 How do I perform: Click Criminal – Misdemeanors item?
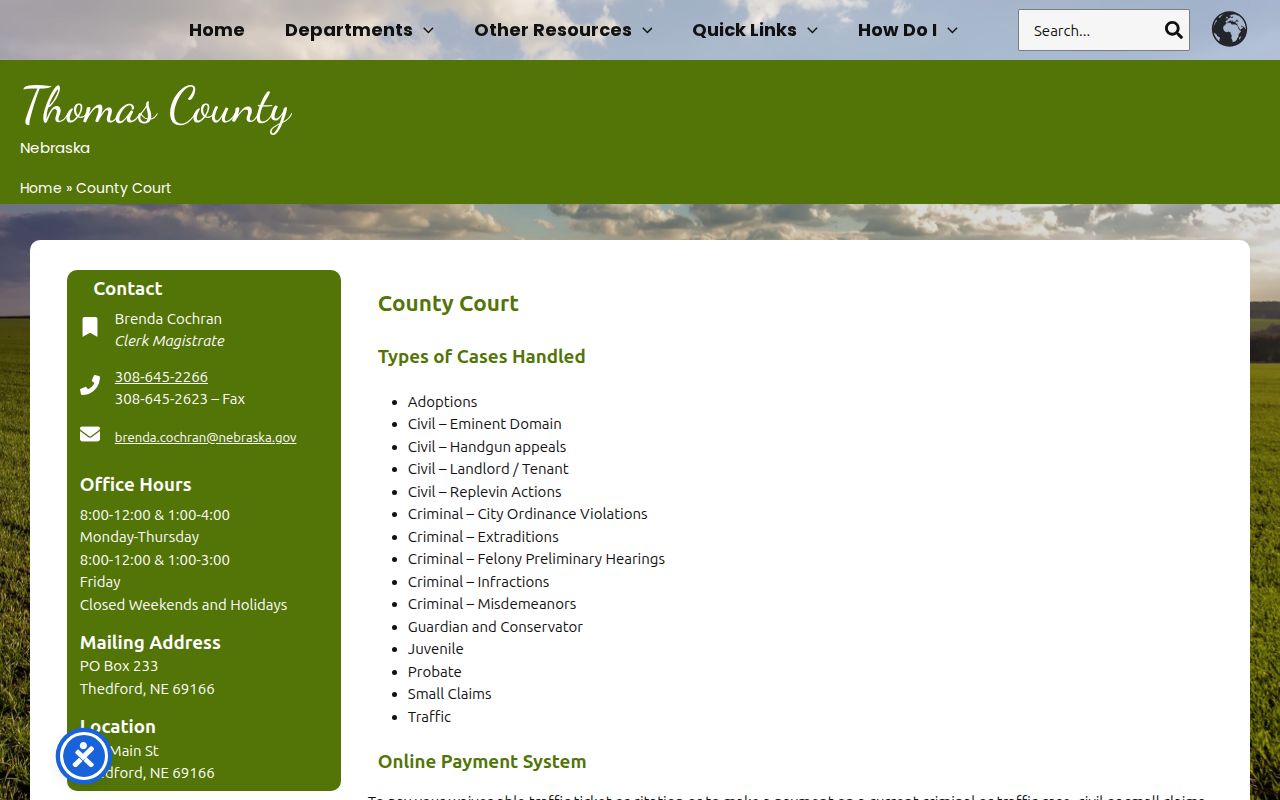(492, 604)
